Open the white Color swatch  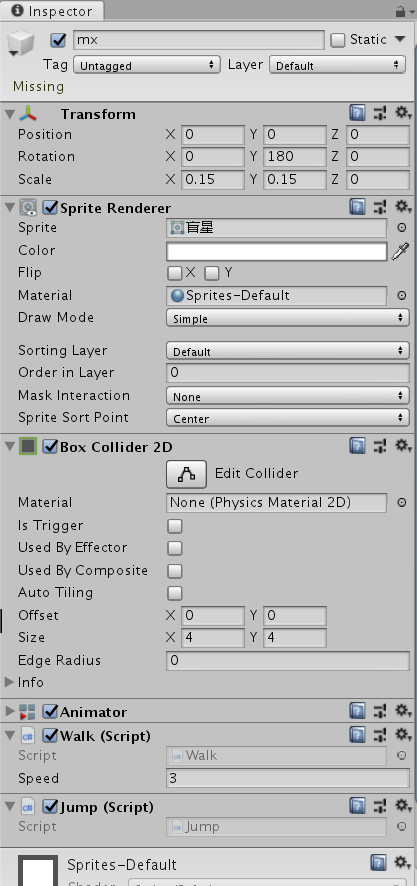[276, 251]
